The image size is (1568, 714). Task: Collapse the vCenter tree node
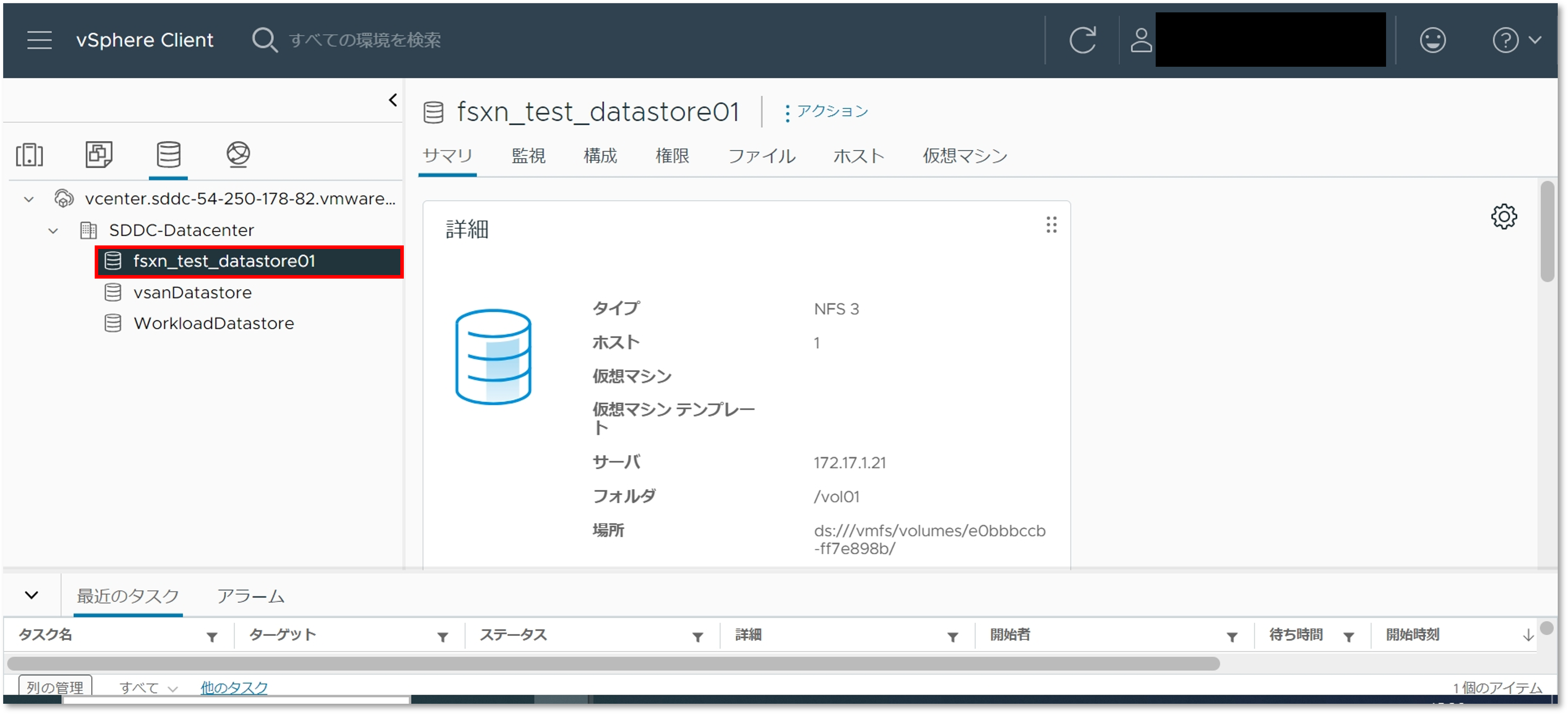(x=29, y=199)
